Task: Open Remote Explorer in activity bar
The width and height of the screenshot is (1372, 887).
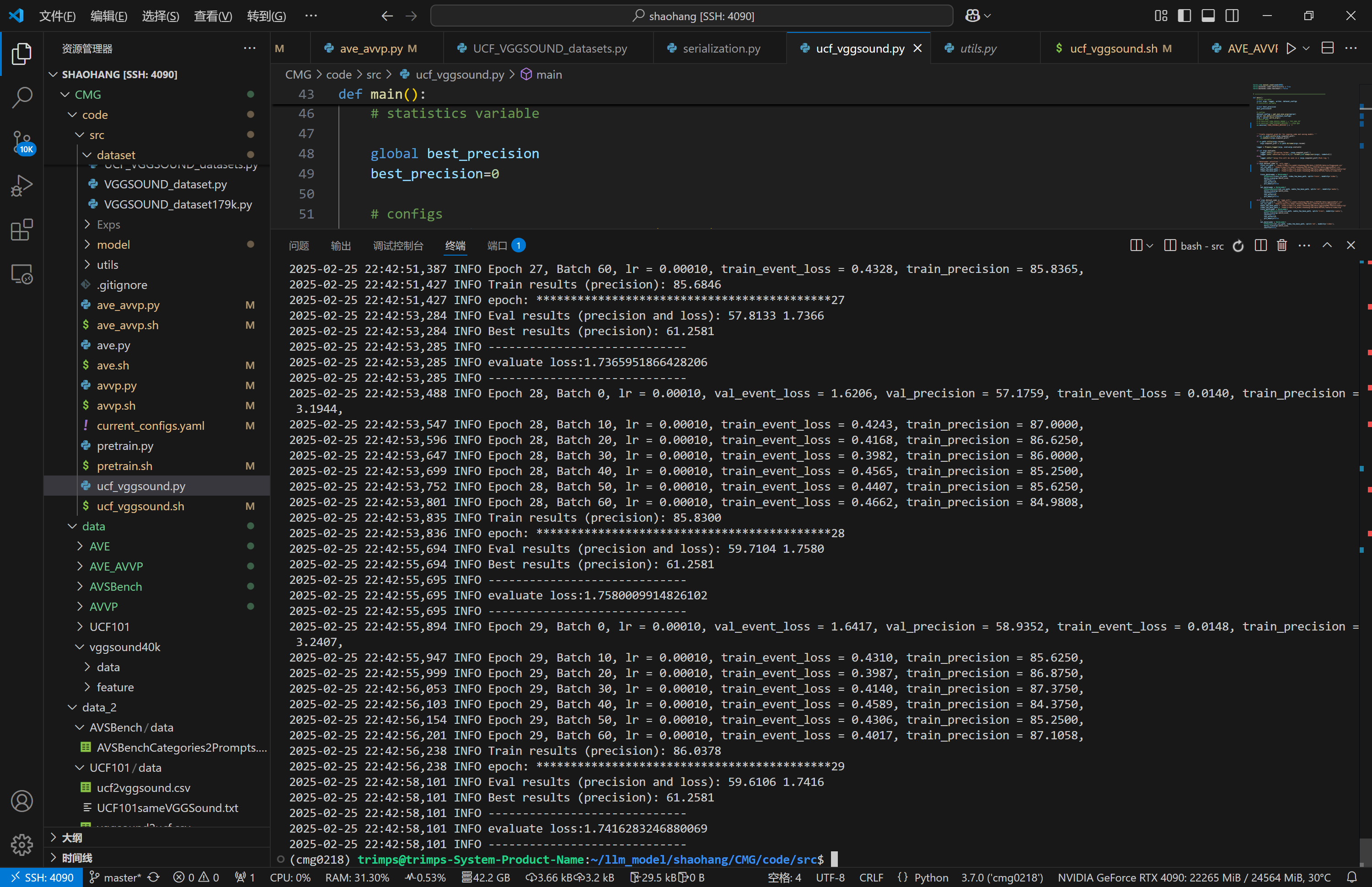Action: point(22,274)
